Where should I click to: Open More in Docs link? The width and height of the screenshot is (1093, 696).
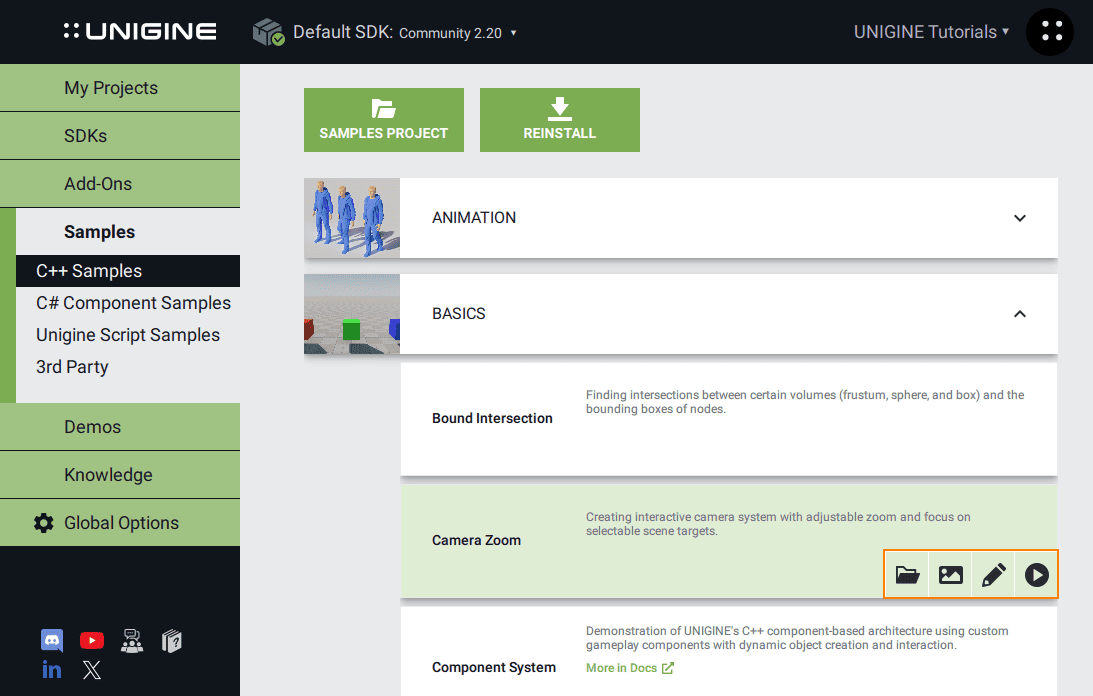coord(629,668)
